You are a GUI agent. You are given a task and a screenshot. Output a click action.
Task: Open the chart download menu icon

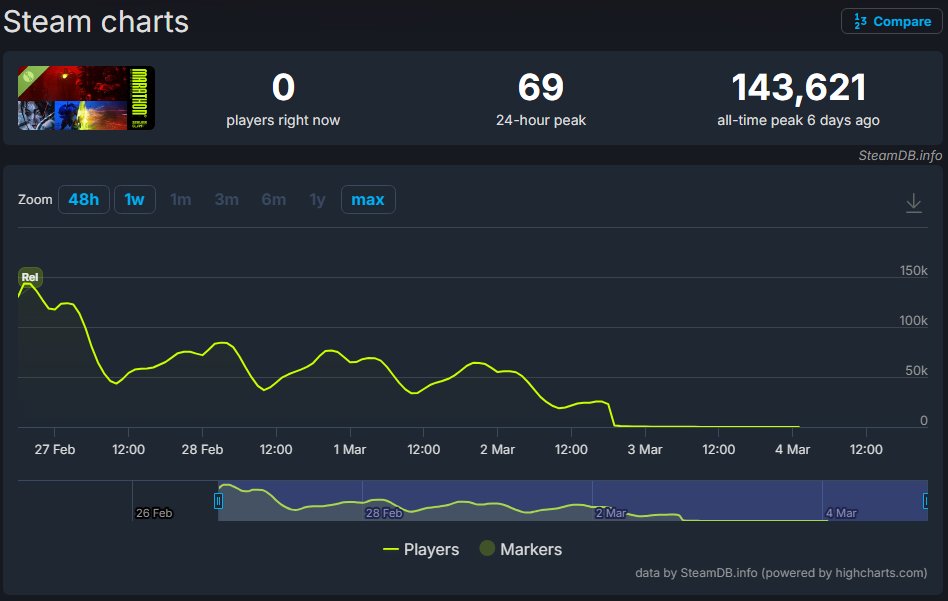pyautogui.click(x=914, y=203)
